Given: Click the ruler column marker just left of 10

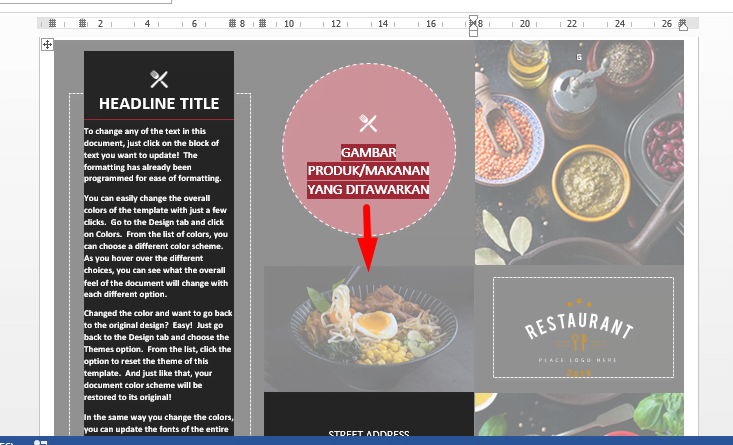Looking at the screenshot, I should click(263, 23).
